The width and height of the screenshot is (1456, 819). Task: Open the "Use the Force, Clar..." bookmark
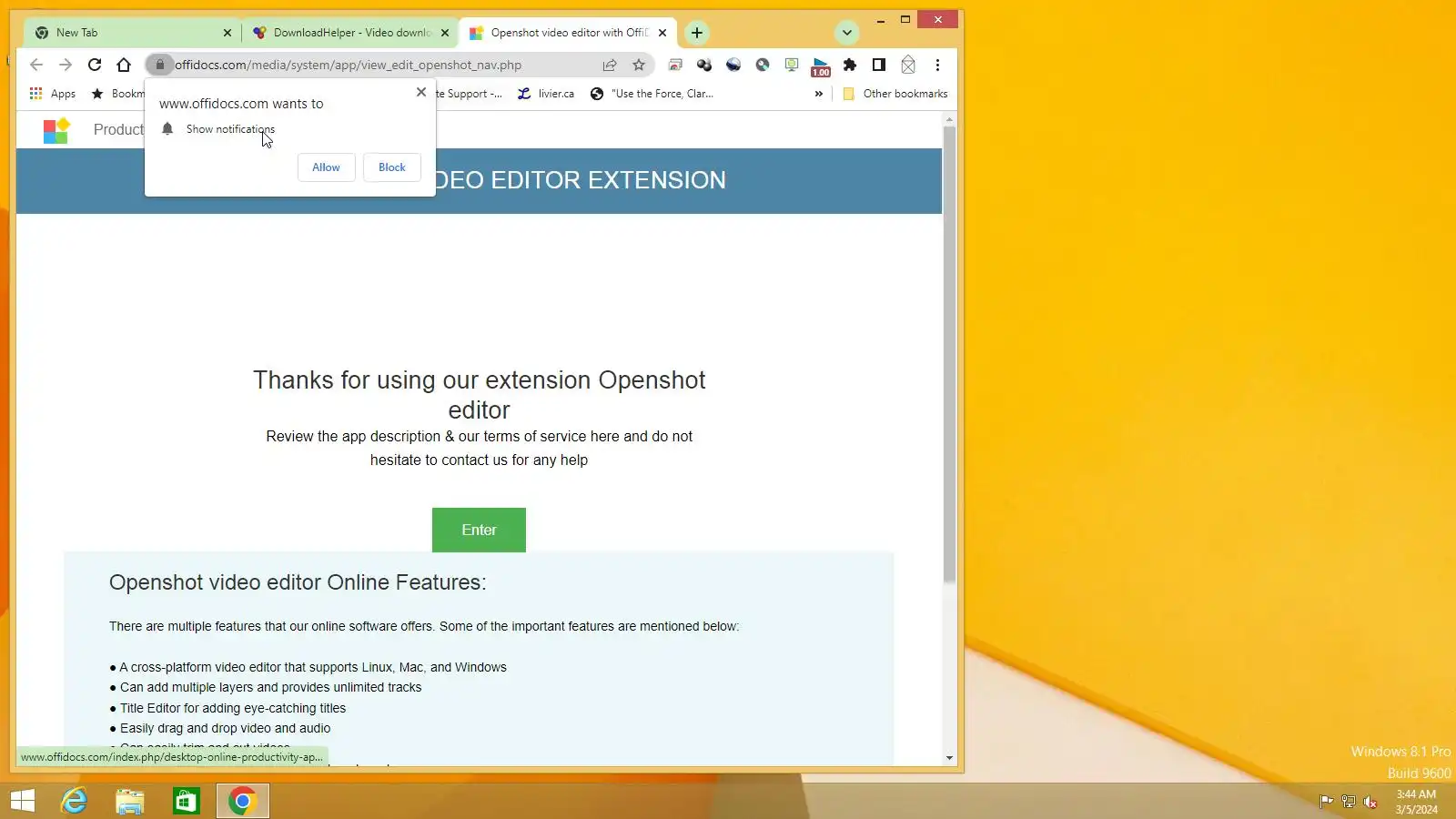652,94
